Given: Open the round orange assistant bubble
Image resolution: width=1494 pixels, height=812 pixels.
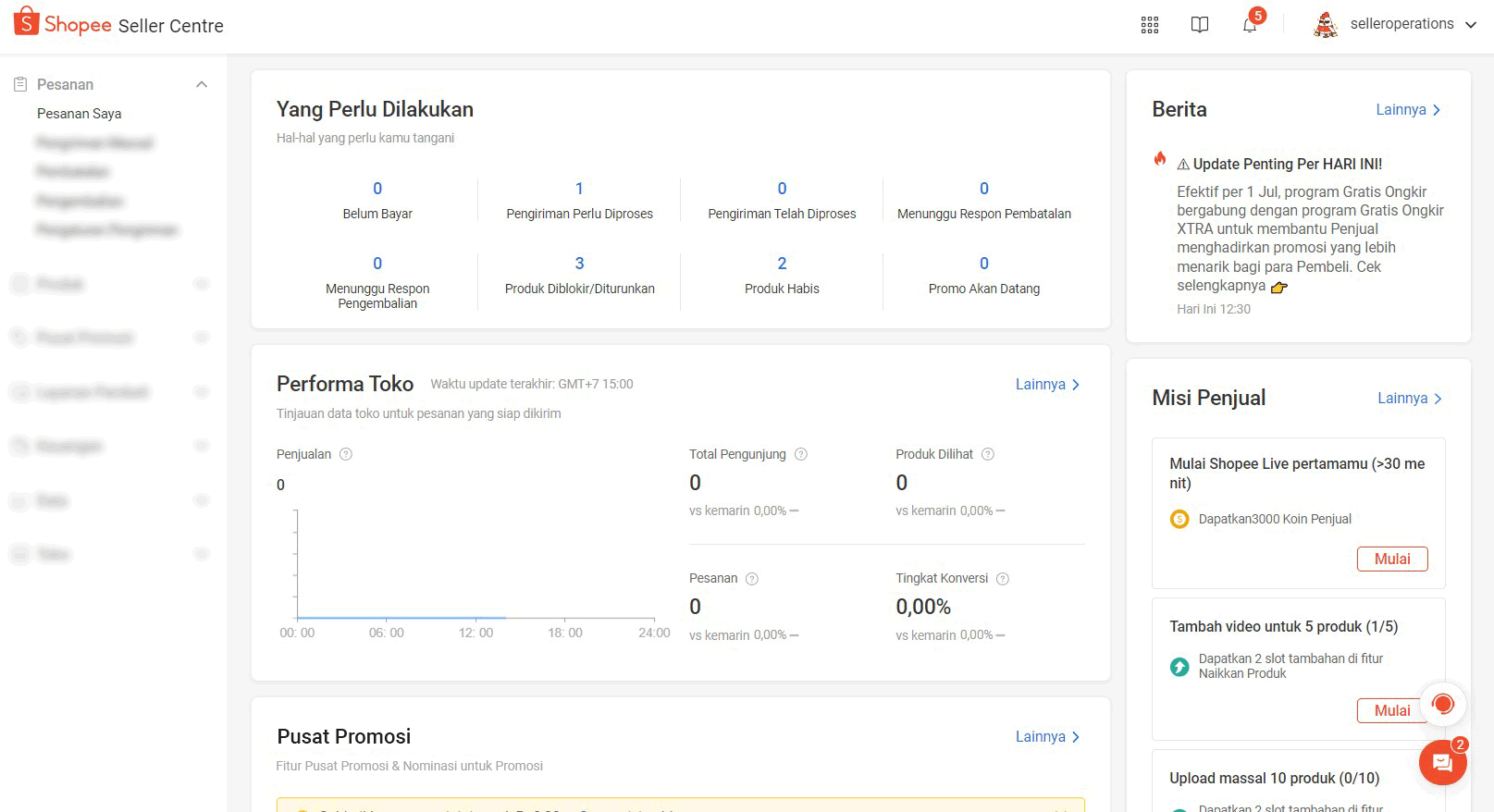Looking at the screenshot, I should click(1443, 705).
